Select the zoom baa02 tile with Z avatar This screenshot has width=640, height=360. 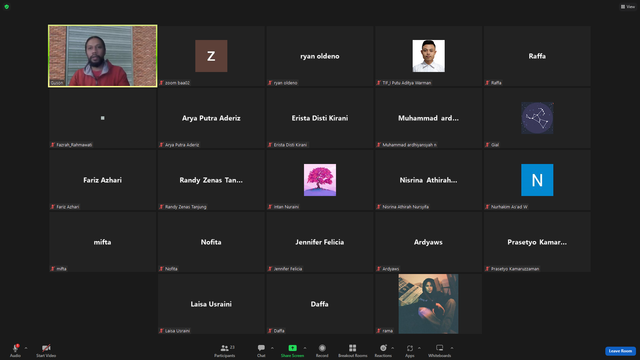(x=211, y=56)
